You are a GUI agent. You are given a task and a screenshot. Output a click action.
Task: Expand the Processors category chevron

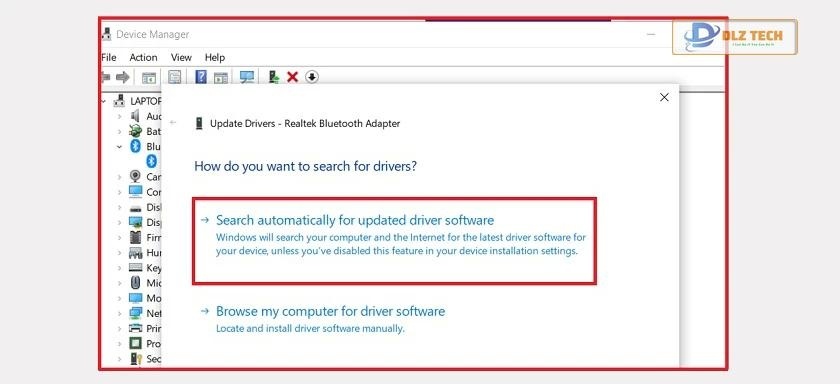click(119, 344)
